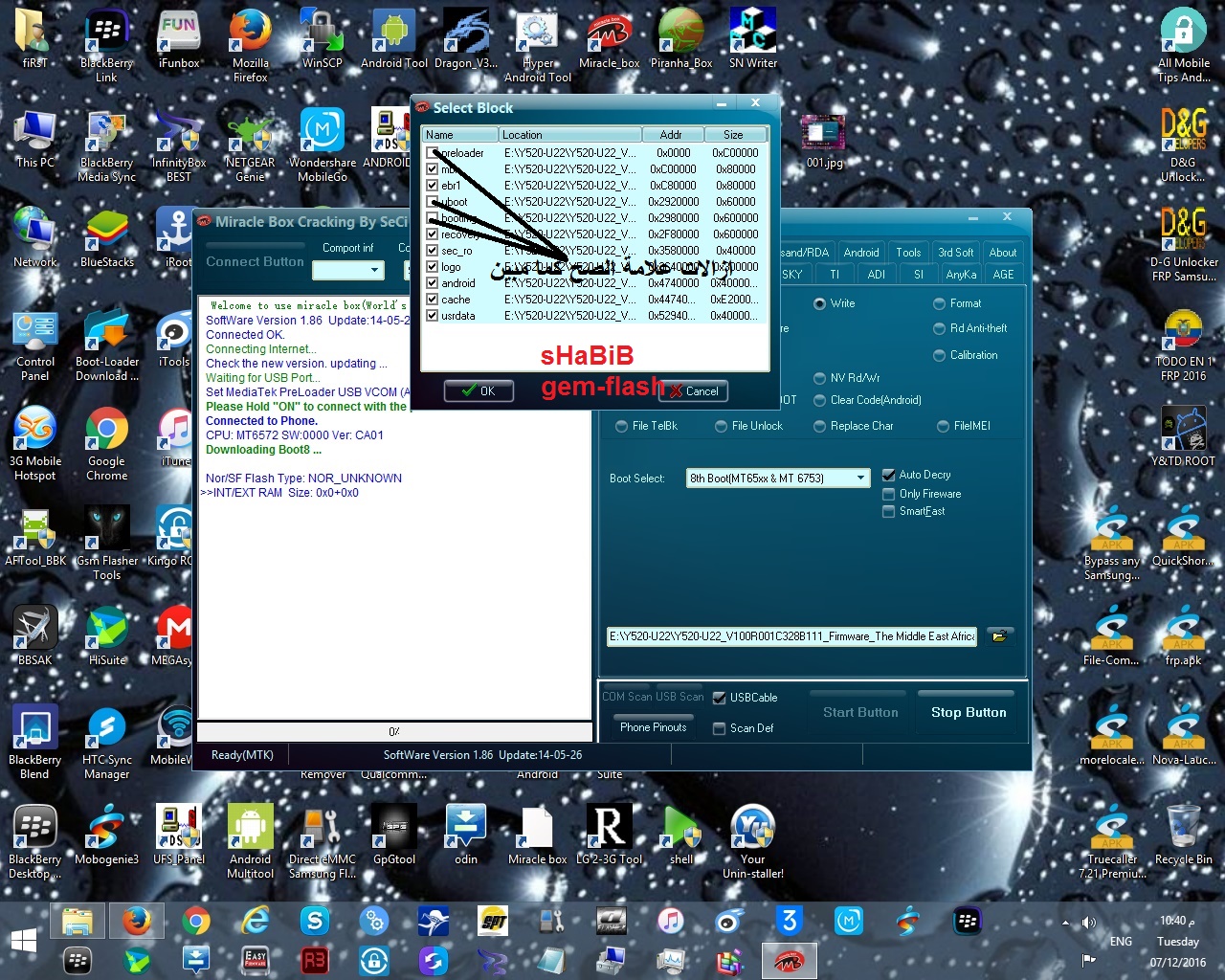This screenshot has height=980, width=1225.
Task: Switch to the Tools tab
Action: (908, 253)
